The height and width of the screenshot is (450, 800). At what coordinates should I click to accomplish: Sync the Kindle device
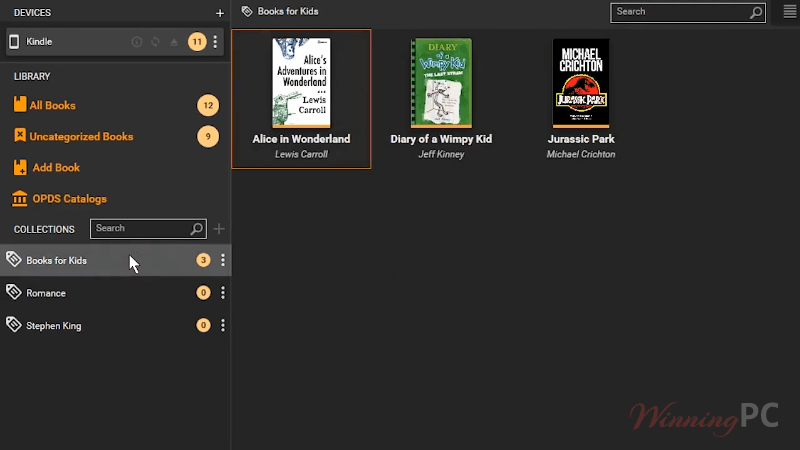(x=156, y=42)
